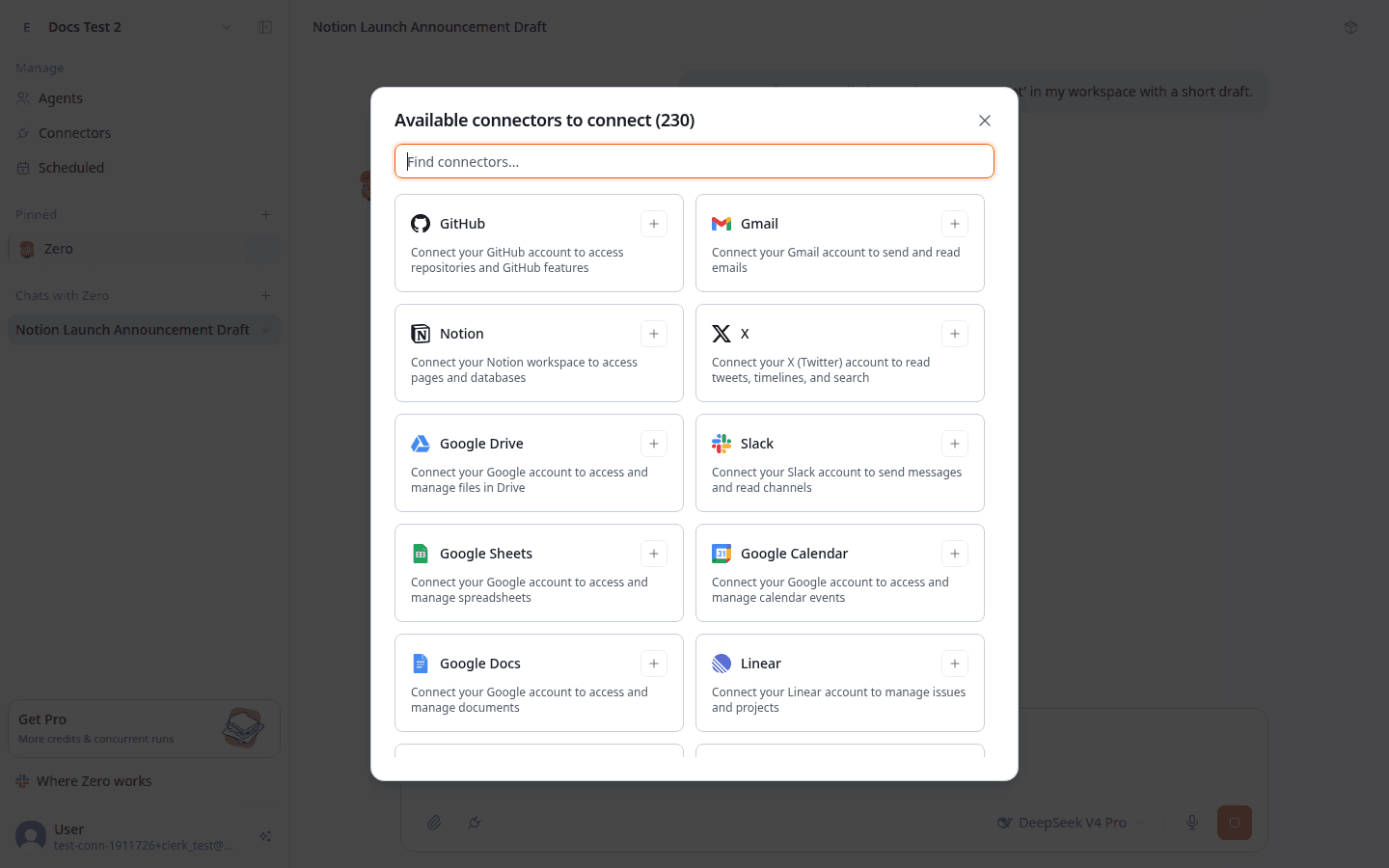Viewport: 1389px width, 868px height.
Task: Open the DeepSeek V4 Pro model dropdown
Action: (x=1071, y=823)
